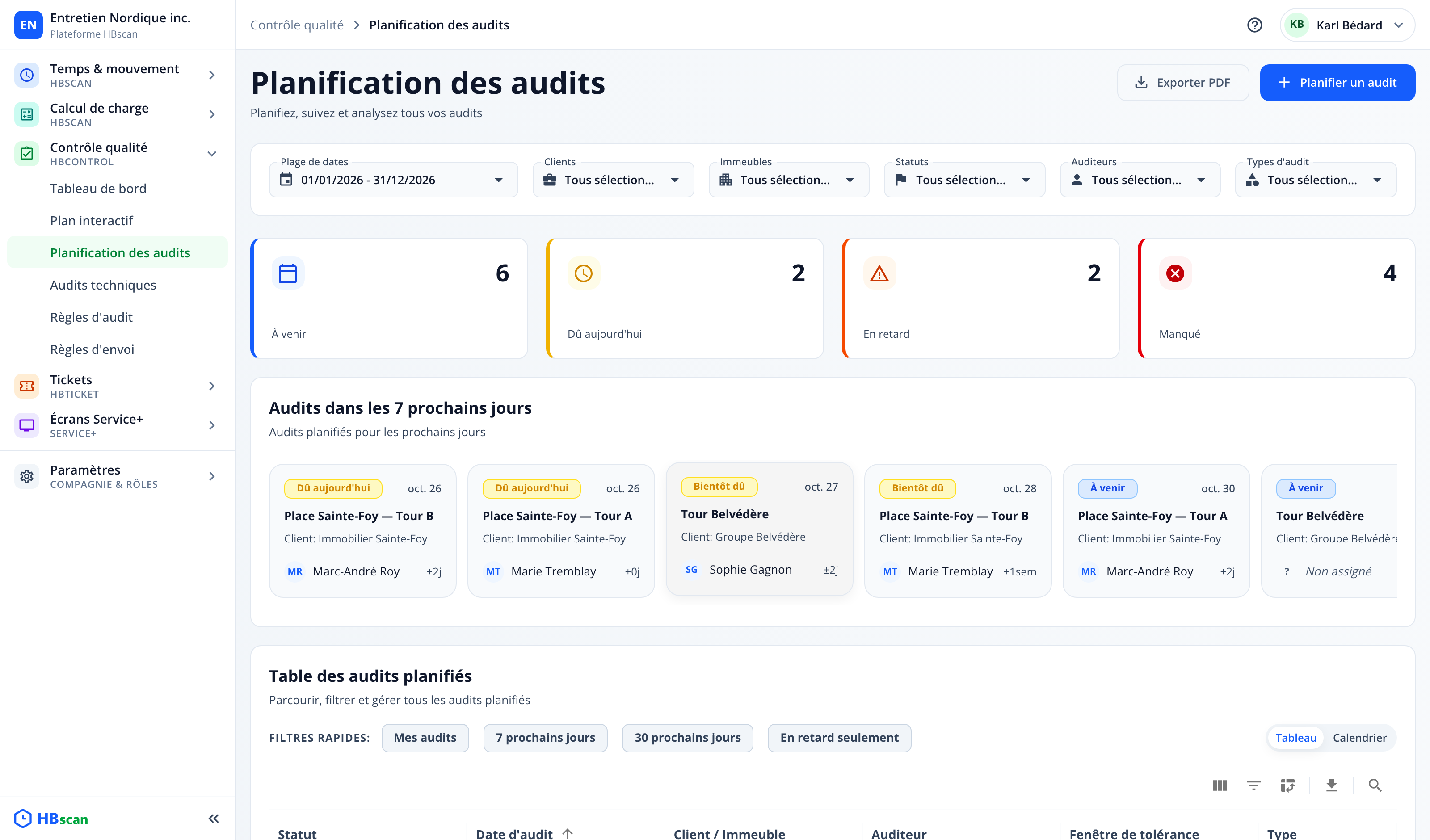
Task: Click the HBscan logo at sidebar bottom
Action: (x=51, y=819)
